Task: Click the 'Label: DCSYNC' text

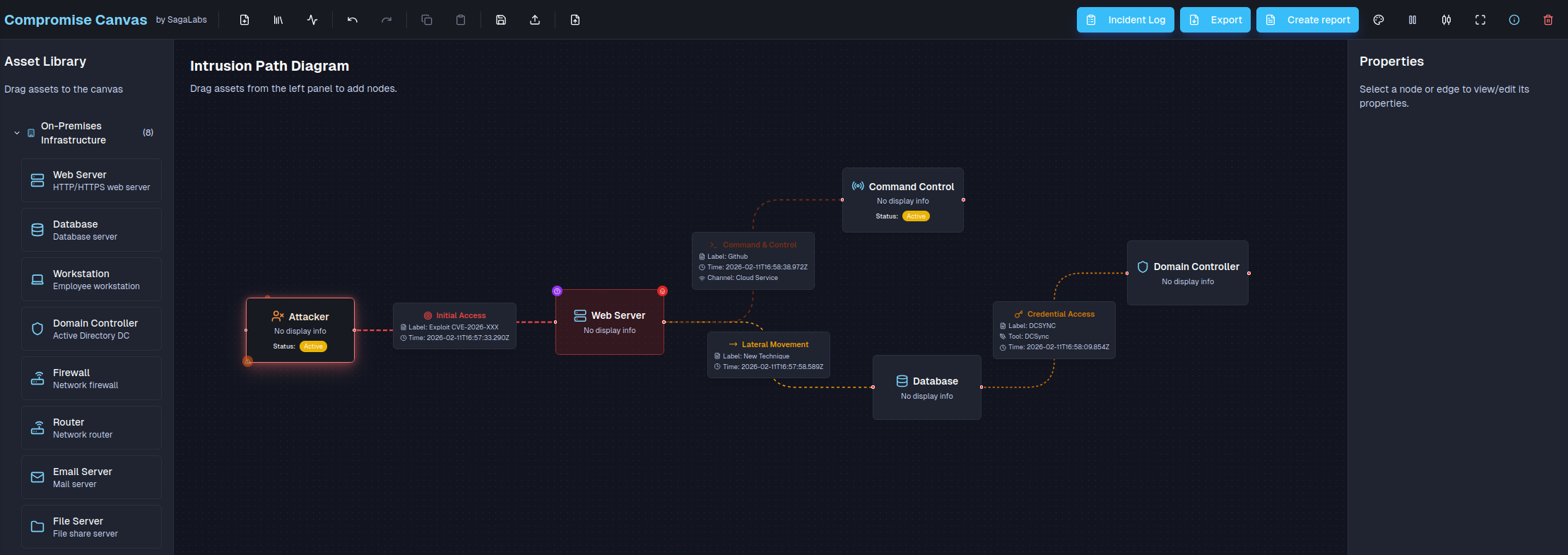Action: (x=1032, y=326)
